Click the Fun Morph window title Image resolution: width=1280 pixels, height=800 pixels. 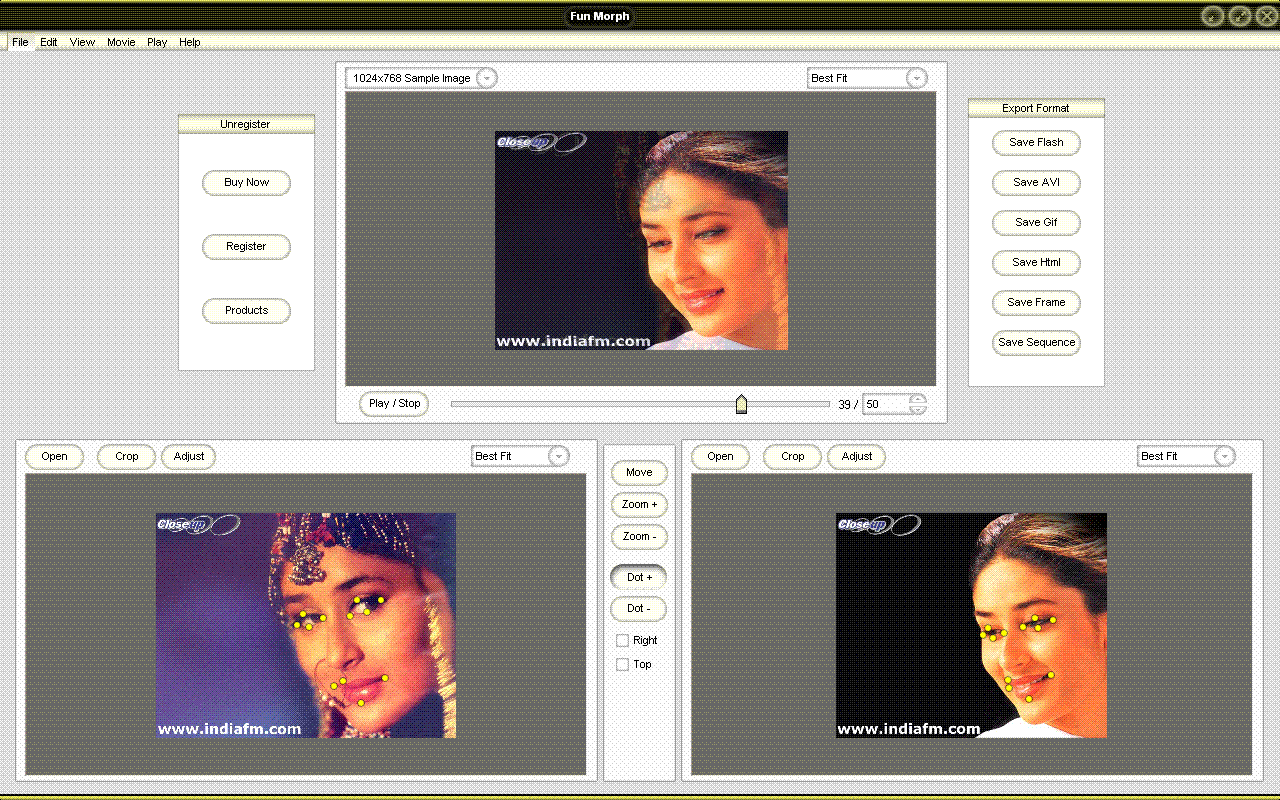[600, 16]
